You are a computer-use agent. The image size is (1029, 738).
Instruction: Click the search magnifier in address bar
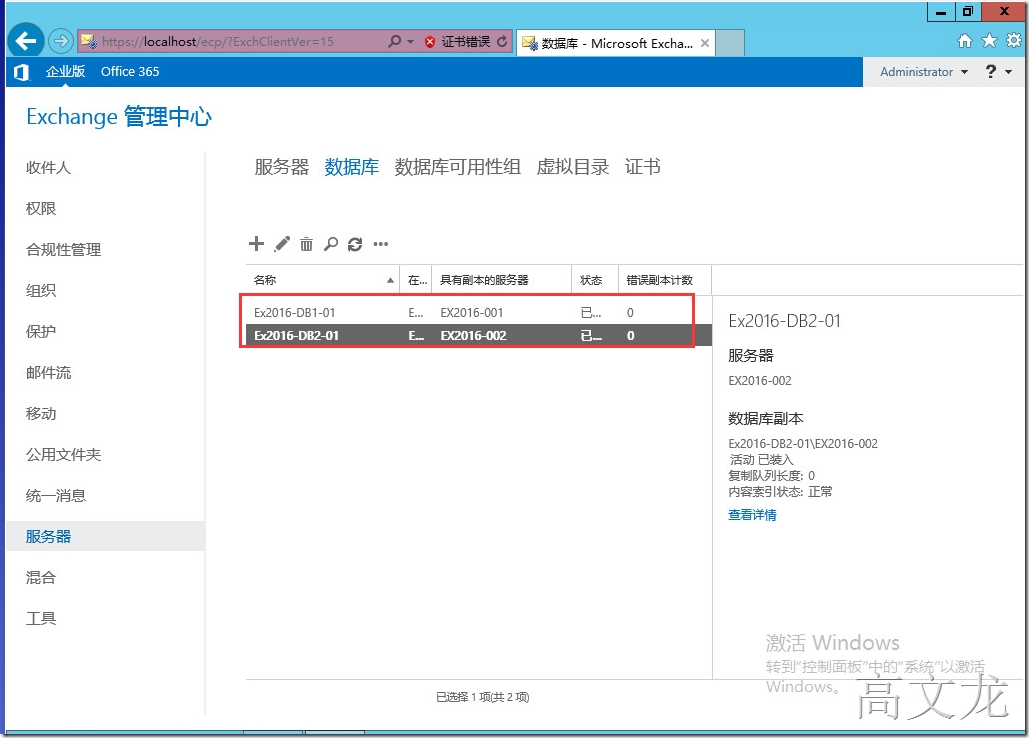(394, 41)
